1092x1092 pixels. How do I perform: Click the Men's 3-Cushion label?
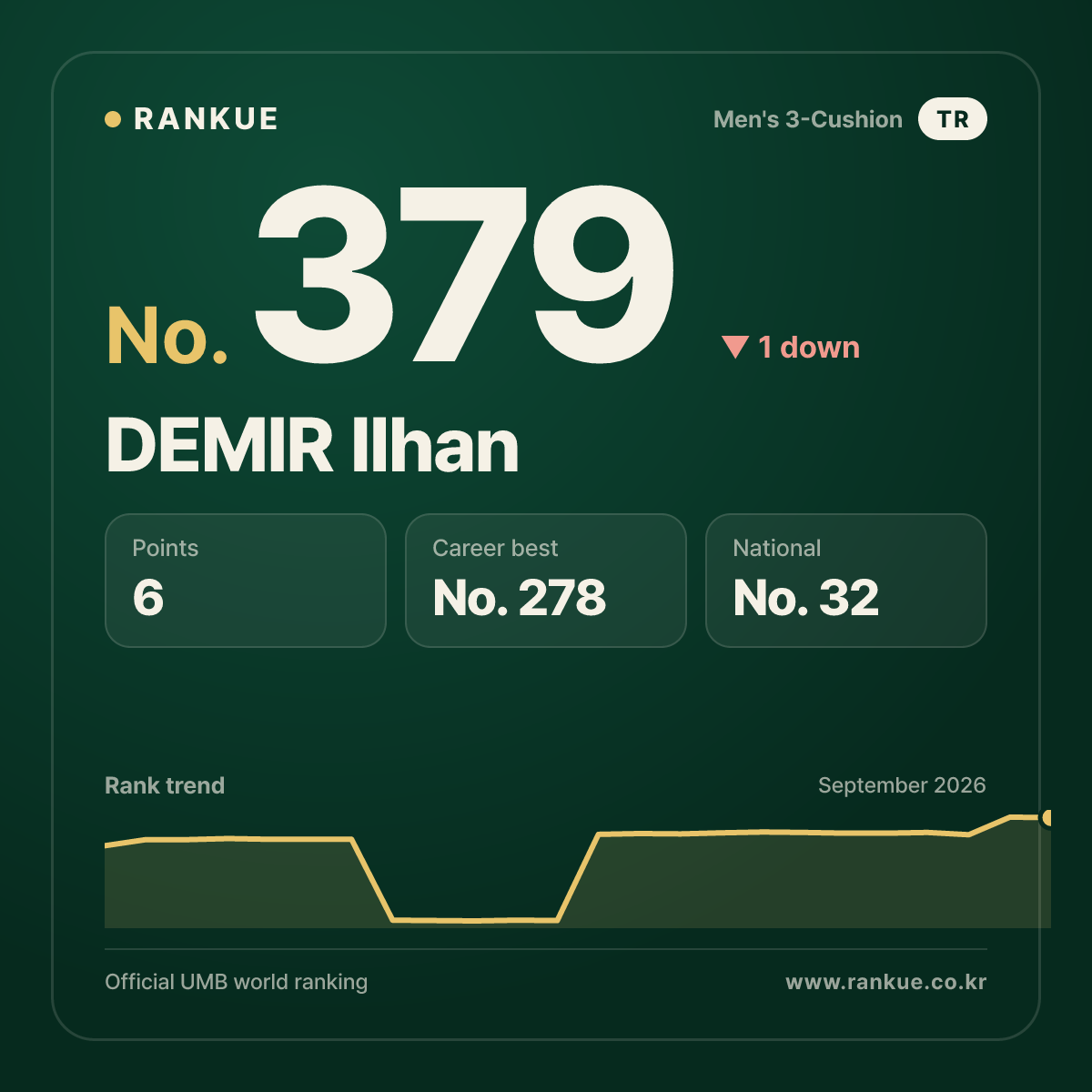[808, 119]
